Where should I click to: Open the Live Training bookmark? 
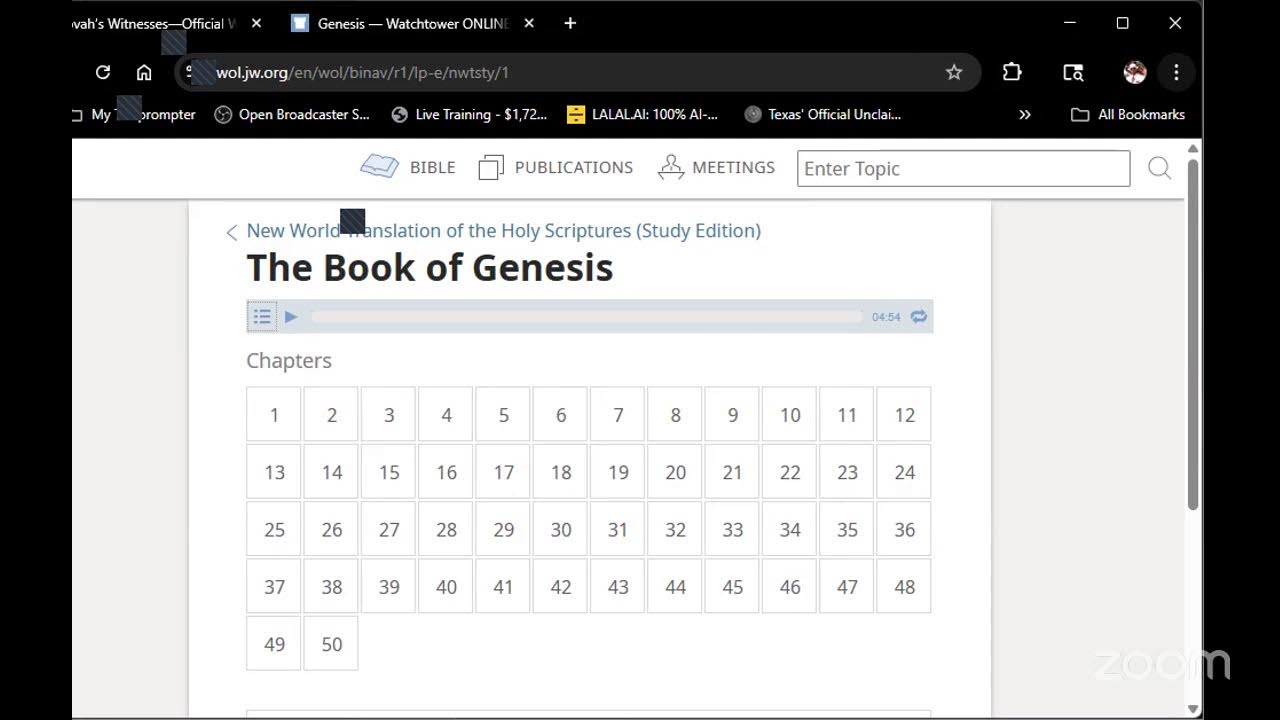(469, 115)
